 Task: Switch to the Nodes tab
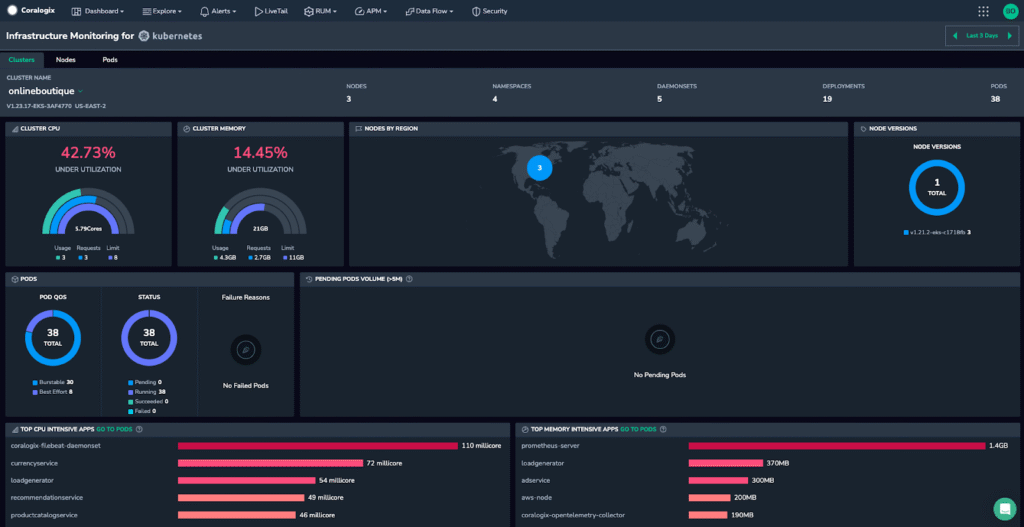[65, 59]
